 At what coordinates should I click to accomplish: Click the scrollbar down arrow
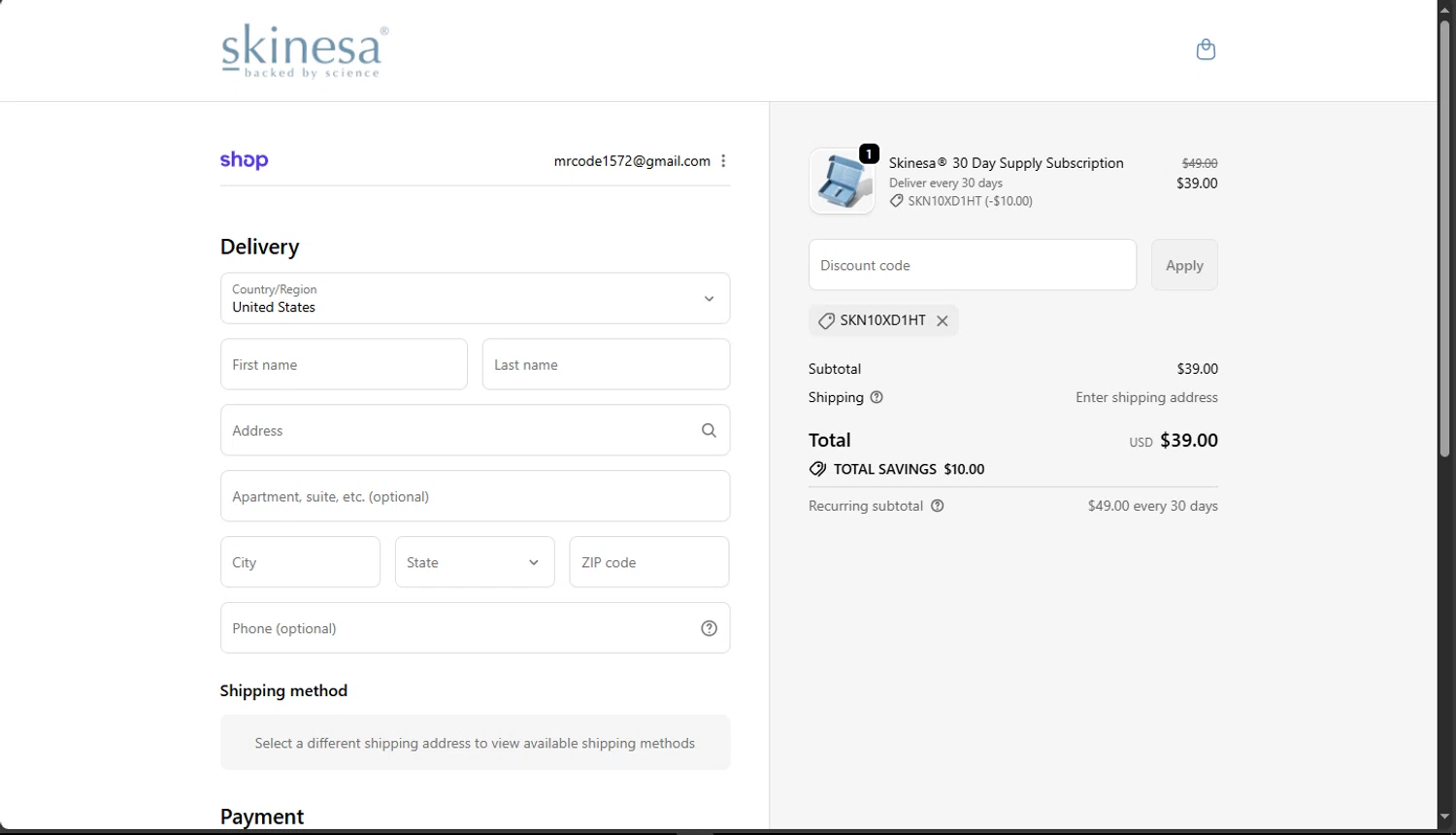coord(1445,818)
